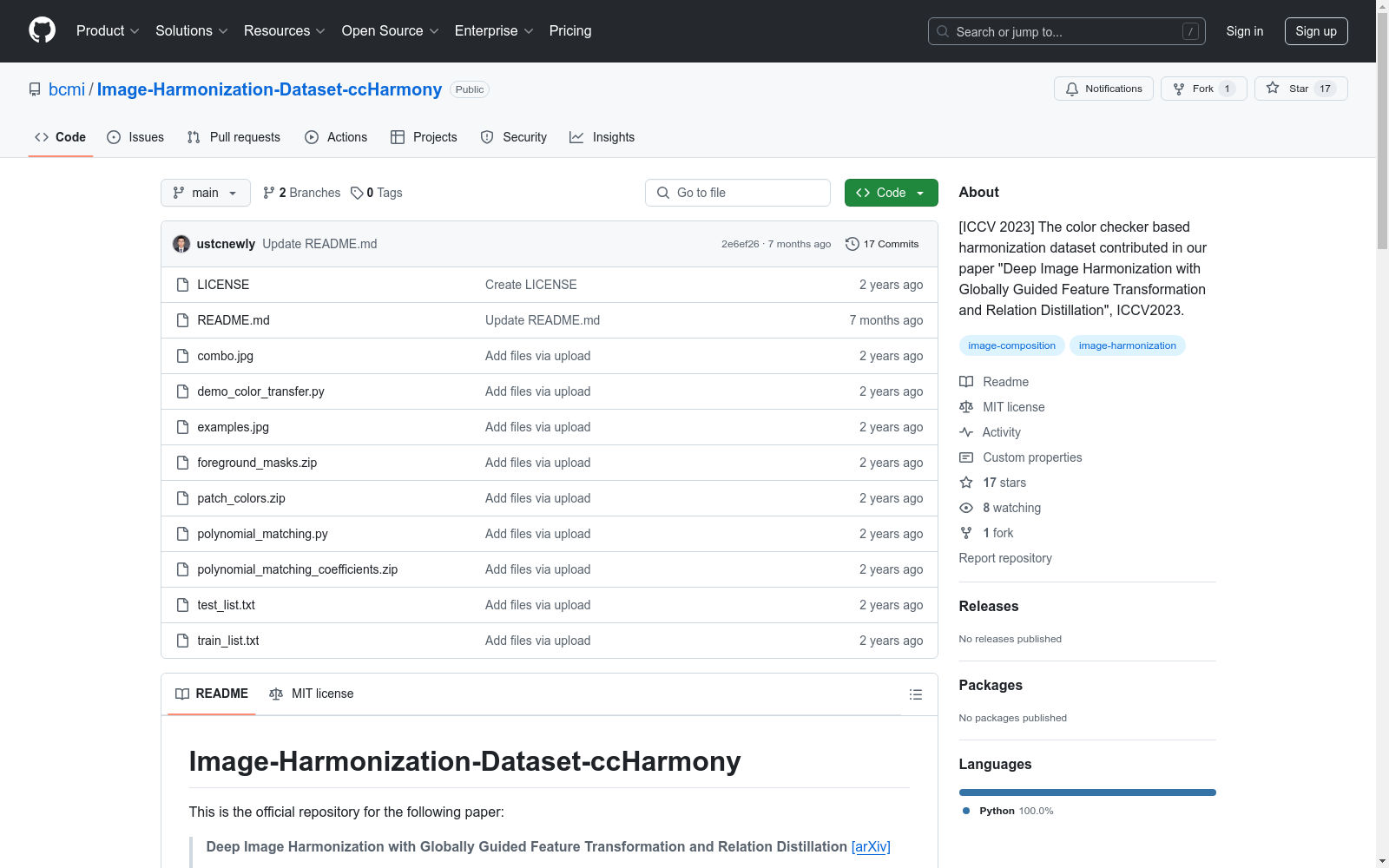Click the README.md file icon
This screenshot has height=868, width=1389.
pyautogui.click(x=182, y=320)
